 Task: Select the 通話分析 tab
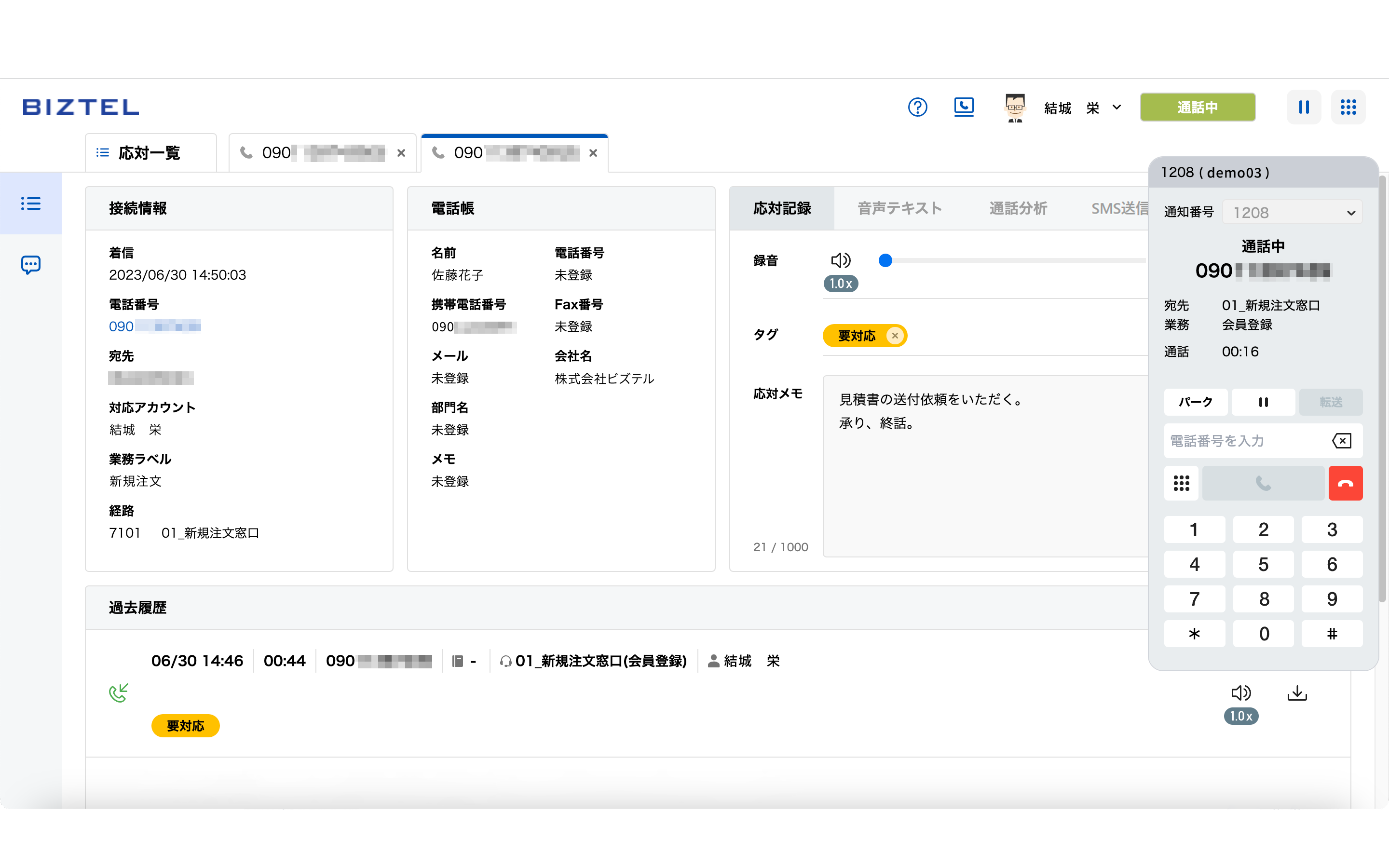point(1019,209)
